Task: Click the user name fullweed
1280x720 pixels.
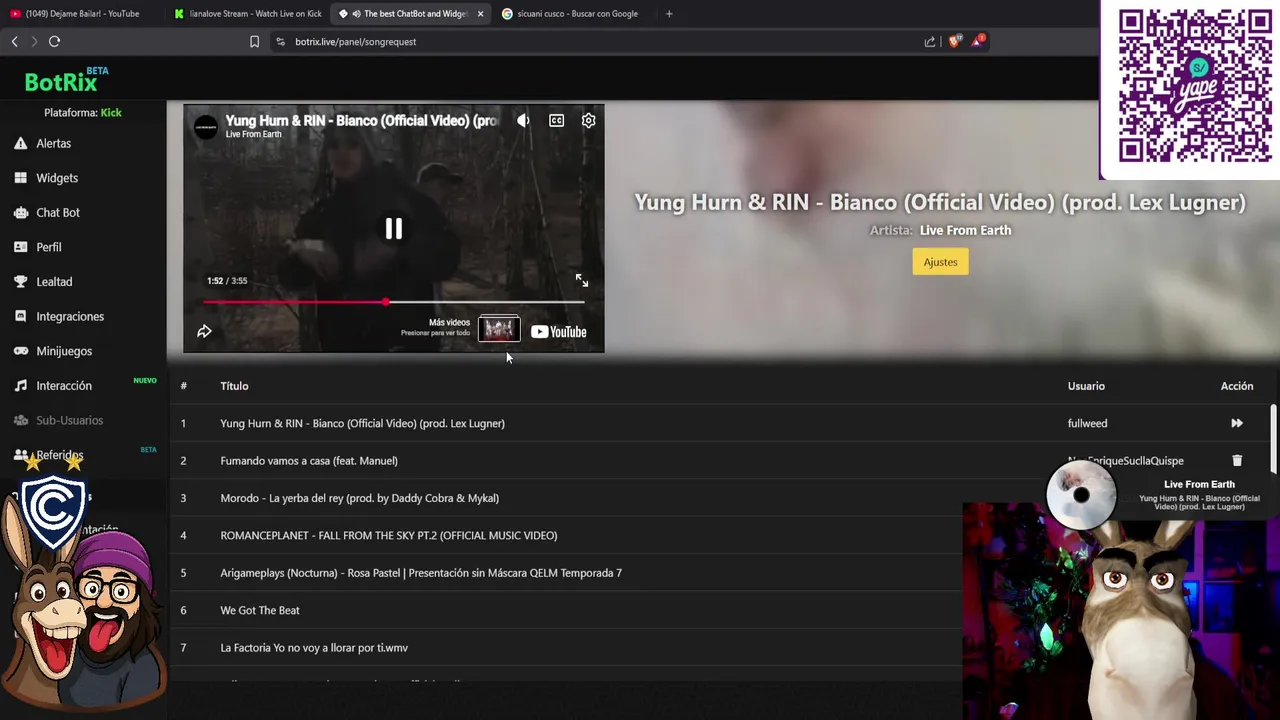Action: tap(1087, 423)
